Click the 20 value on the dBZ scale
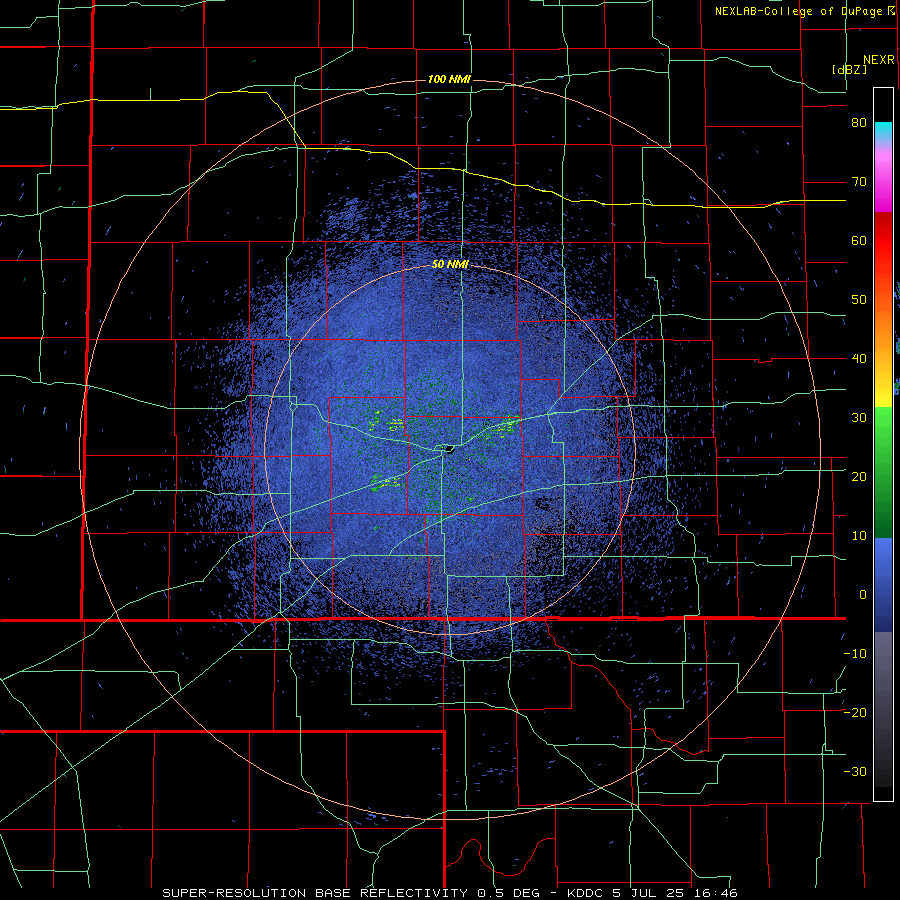Screen dimensions: 900x900 coord(859,477)
